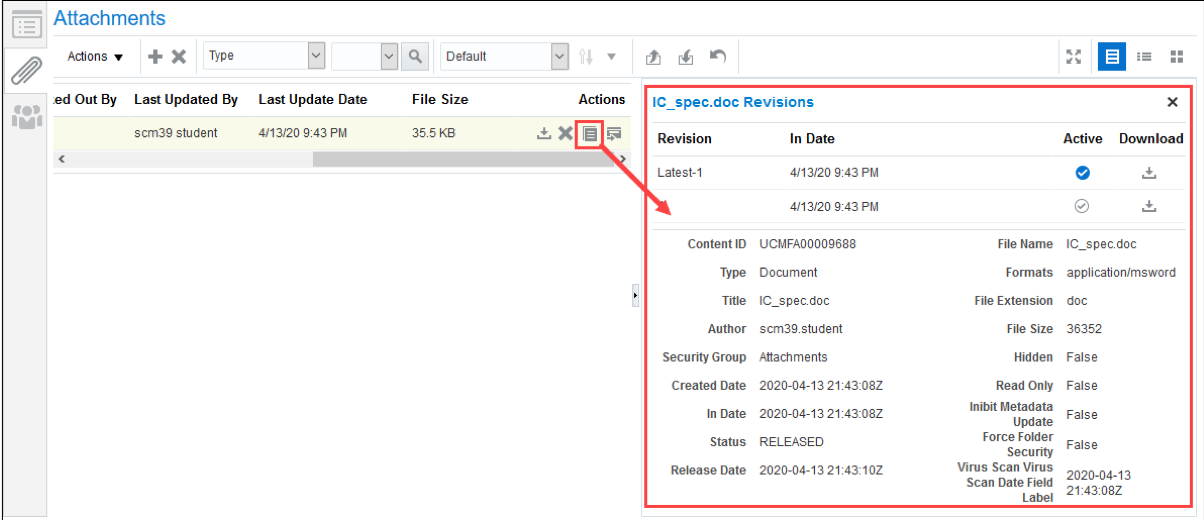Screen dimensions: 1204x520
Task: Click the Check In toolbar icon
Action: coord(686,57)
